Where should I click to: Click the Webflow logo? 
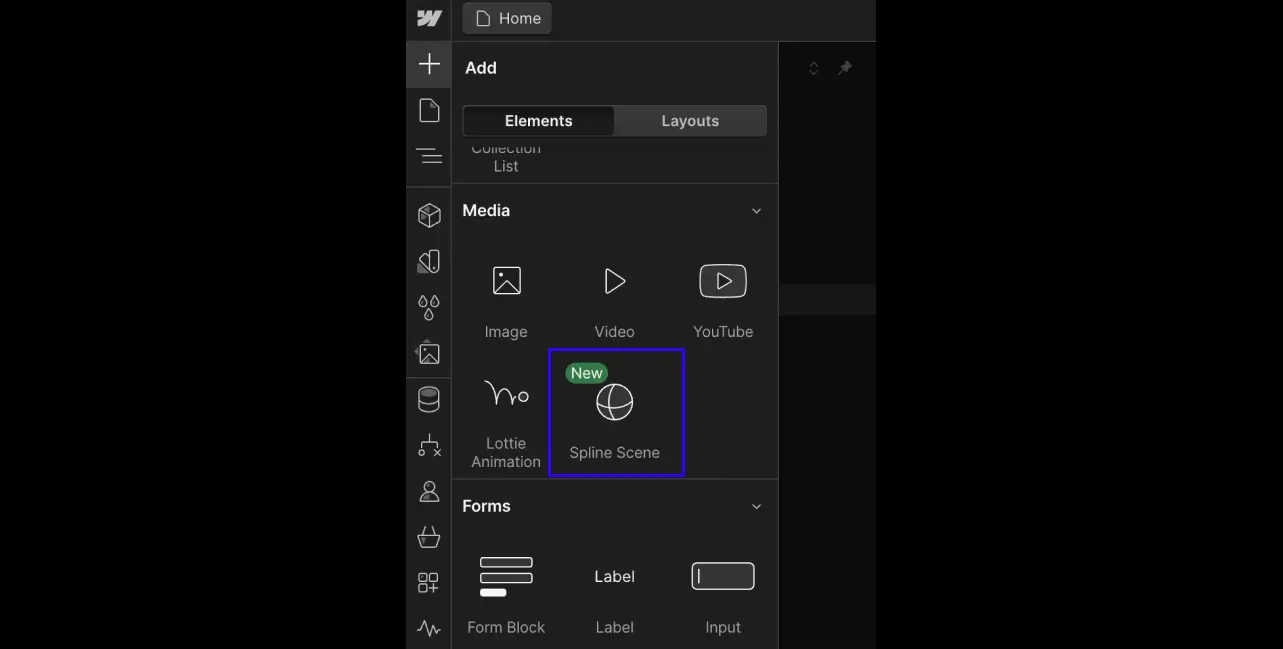pyautogui.click(x=428, y=17)
